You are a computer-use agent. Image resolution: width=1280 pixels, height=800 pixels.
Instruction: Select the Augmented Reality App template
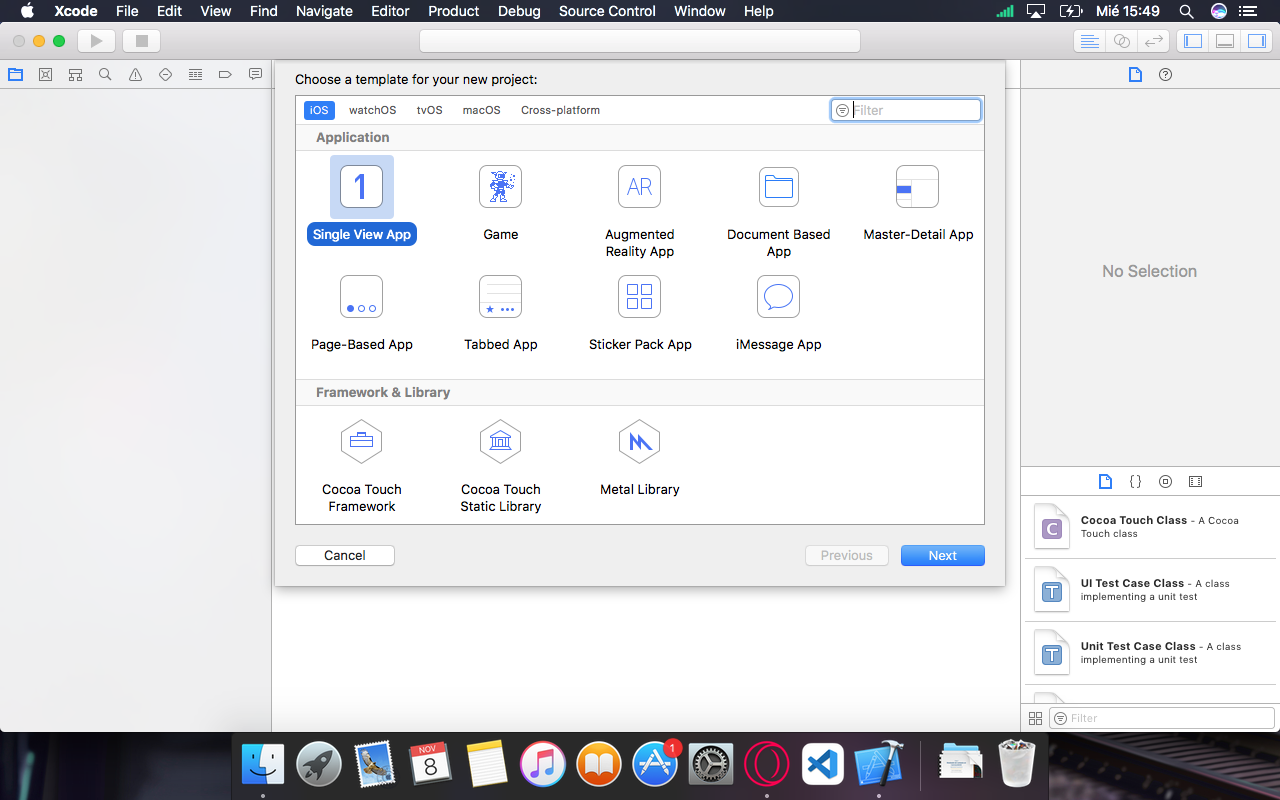tap(640, 186)
